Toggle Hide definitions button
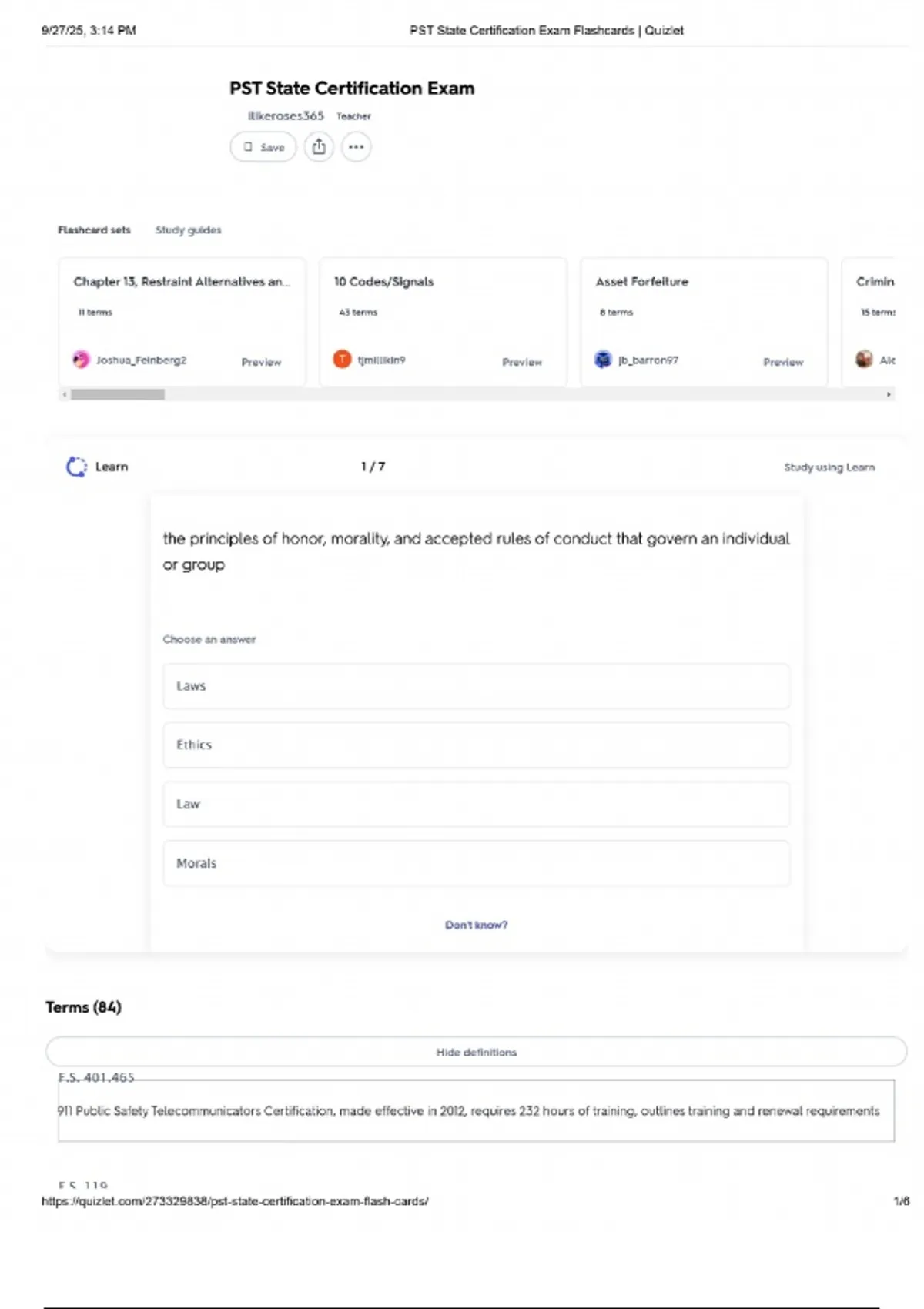The width and height of the screenshot is (924, 1309). coord(476,1052)
